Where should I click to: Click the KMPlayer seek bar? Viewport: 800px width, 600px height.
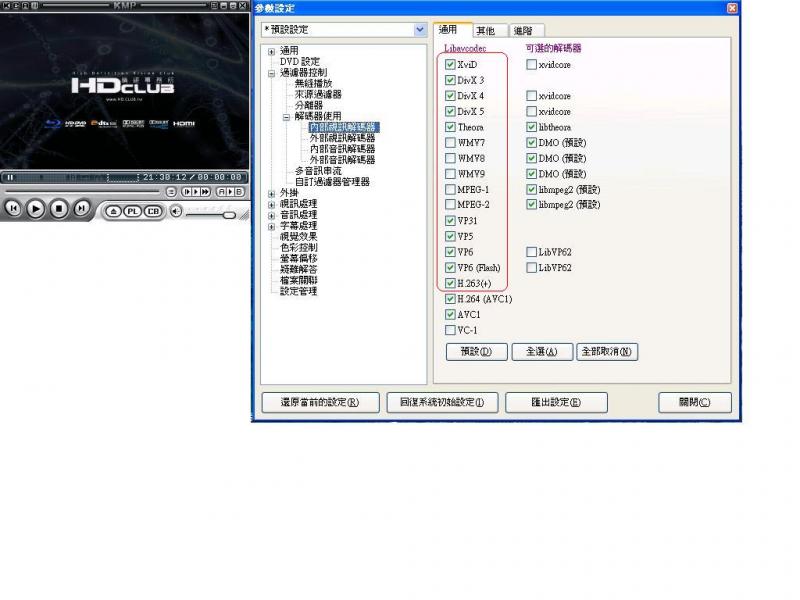(83, 191)
